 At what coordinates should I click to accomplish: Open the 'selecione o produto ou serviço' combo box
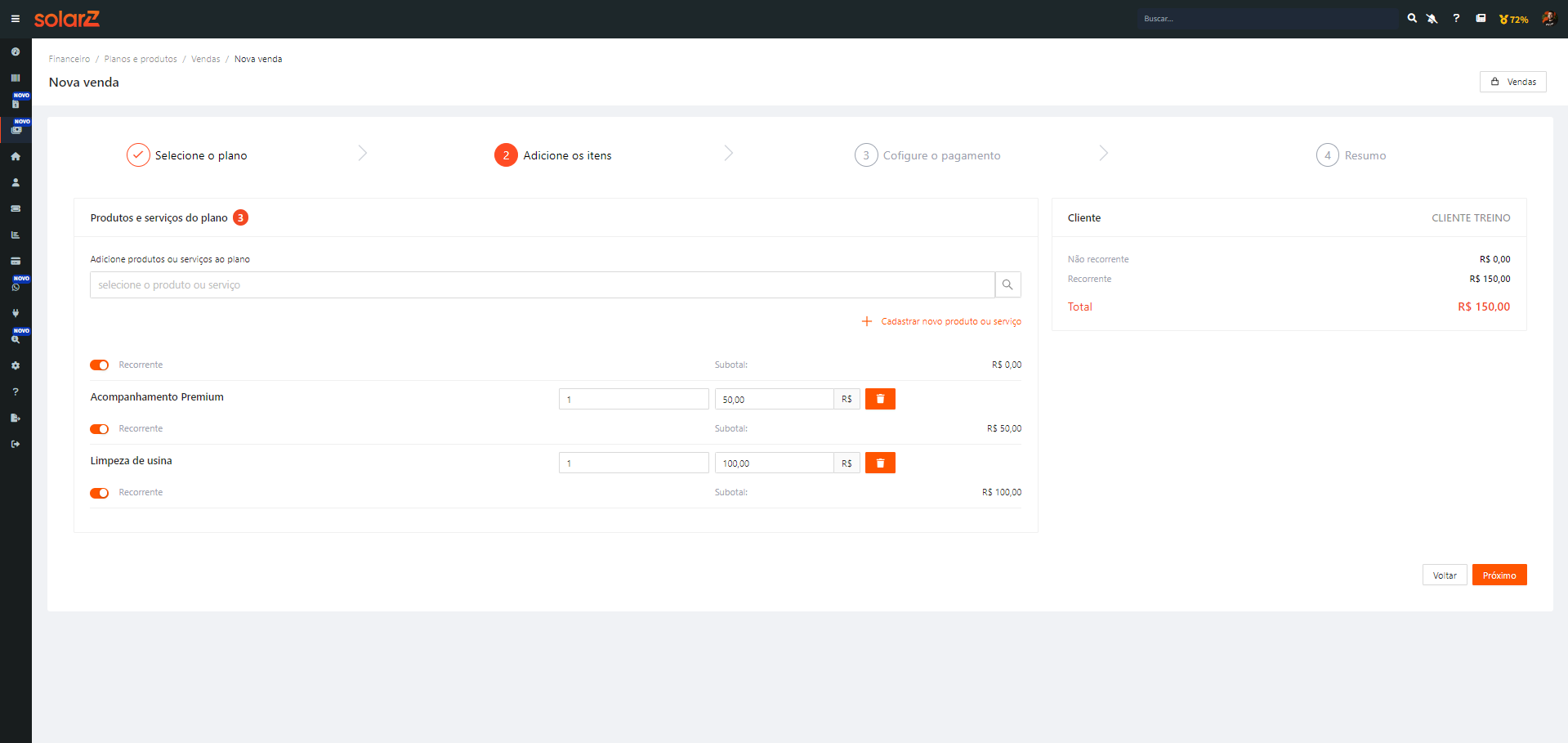[x=542, y=285]
